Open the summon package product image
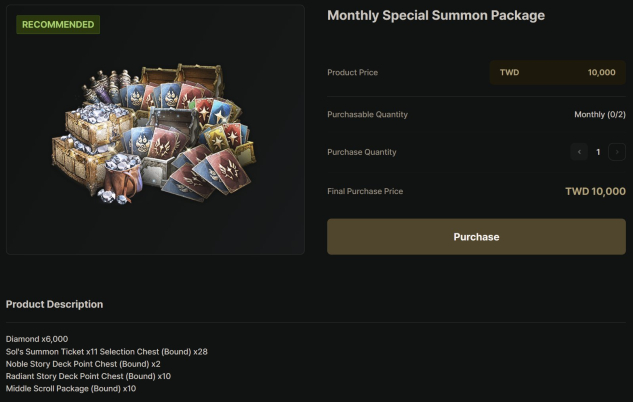This screenshot has width=633, height=402. click(155, 135)
